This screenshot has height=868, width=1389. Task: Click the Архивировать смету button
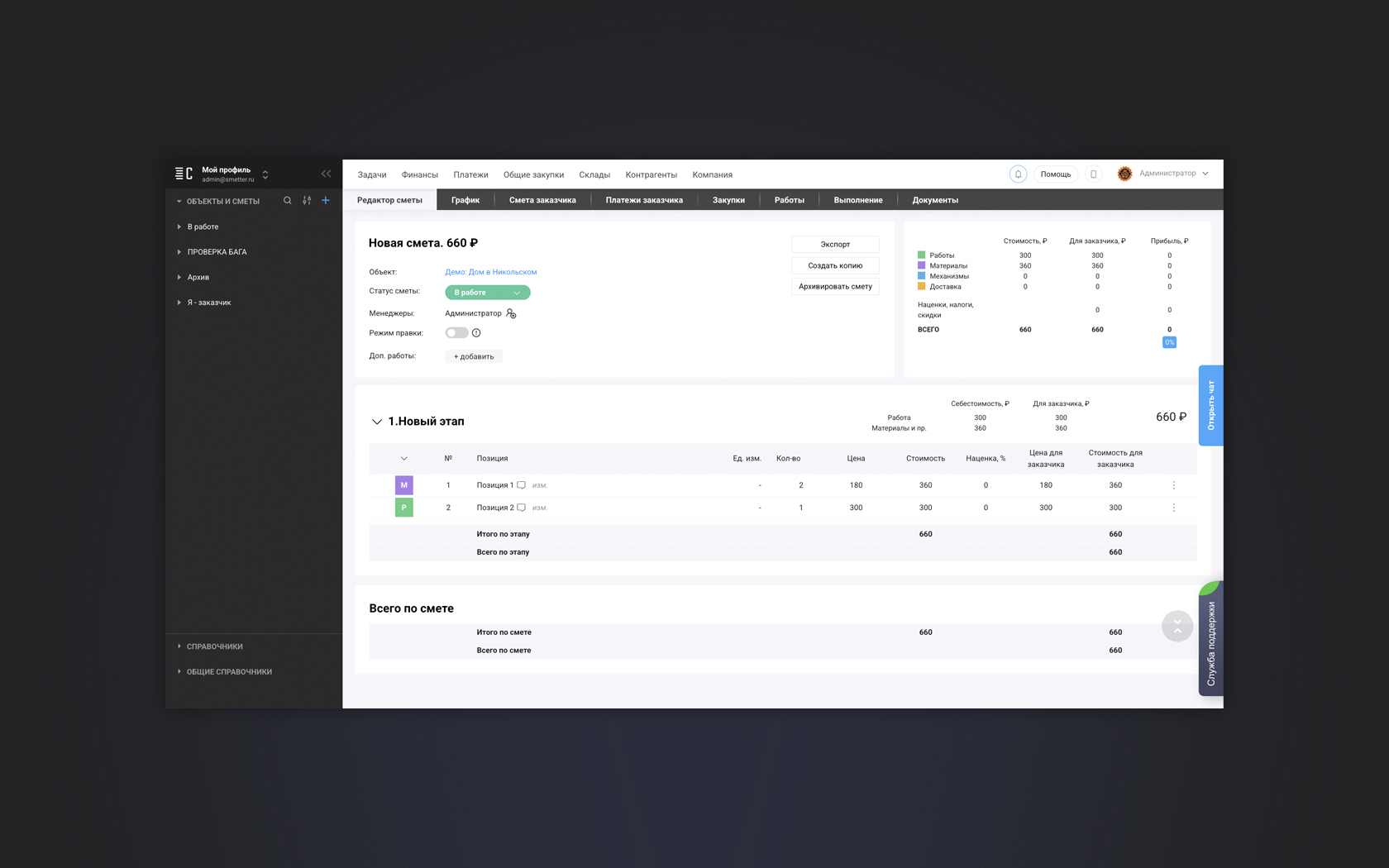[835, 287]
